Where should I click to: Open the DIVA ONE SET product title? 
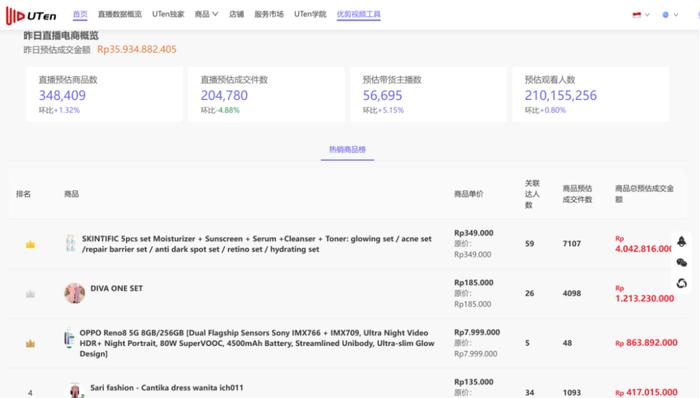coord(117,288)
